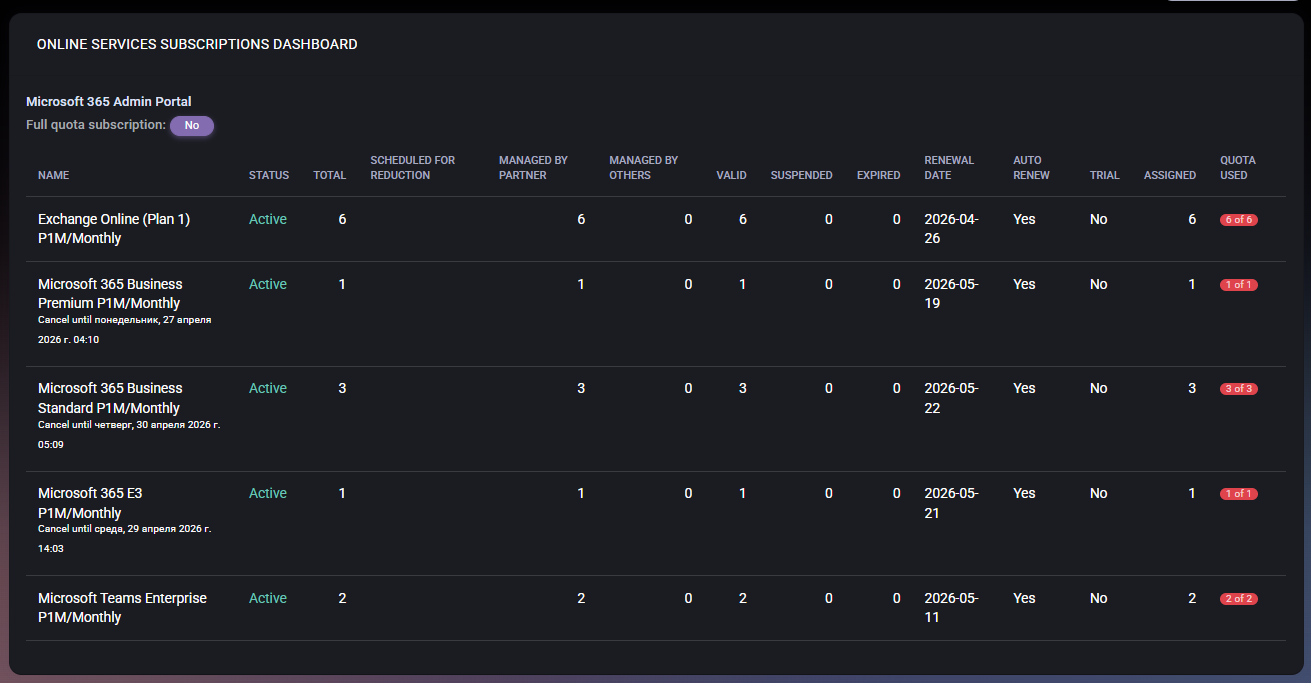Click the ONLINE SERVICES SUBSCRIPTIONS DASHBOARD title
1311x683 pixels.
click(196, 44)
